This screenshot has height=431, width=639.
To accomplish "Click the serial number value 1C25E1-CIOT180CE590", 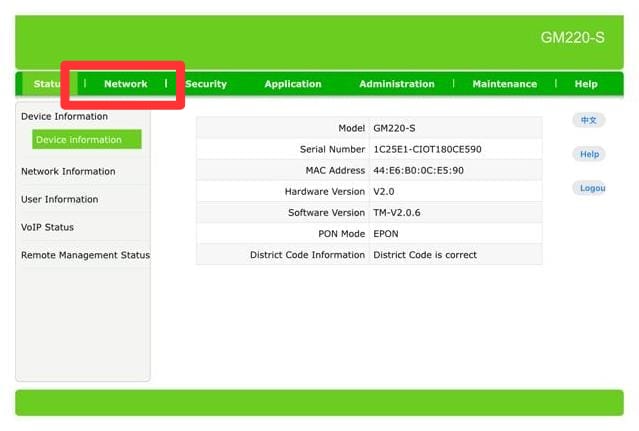I will pyautogui.click(x=427, y=149).
